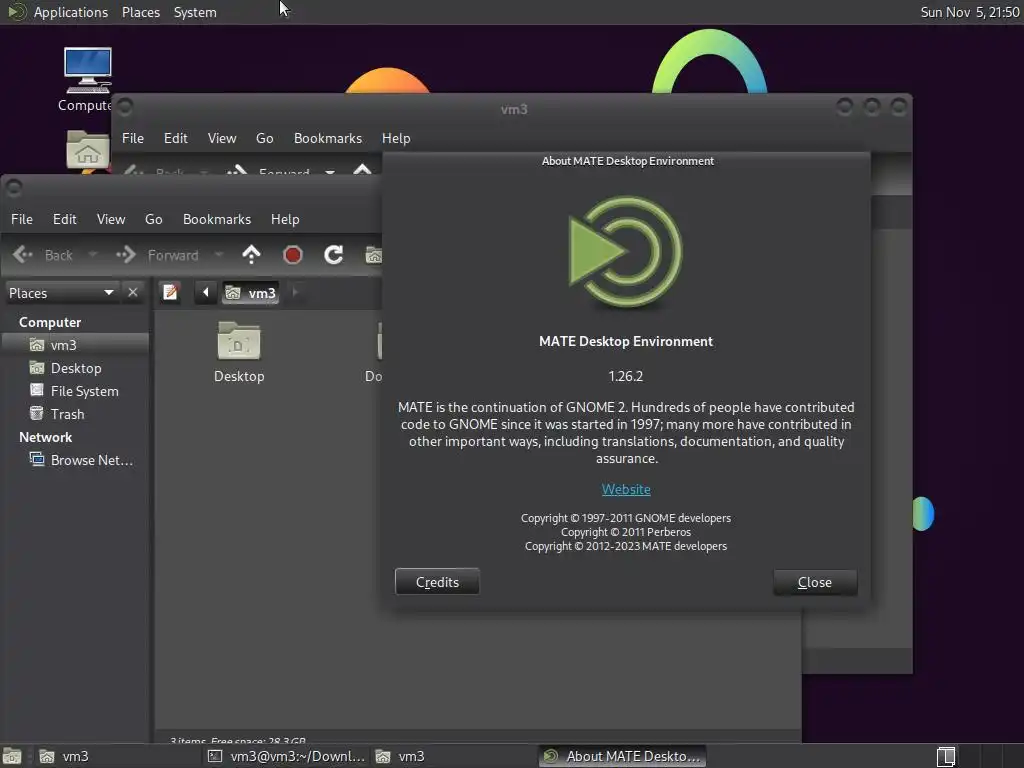Select the Desktop folder icon in file view
Screen dimensions: 1024x768
click(239, 341)
